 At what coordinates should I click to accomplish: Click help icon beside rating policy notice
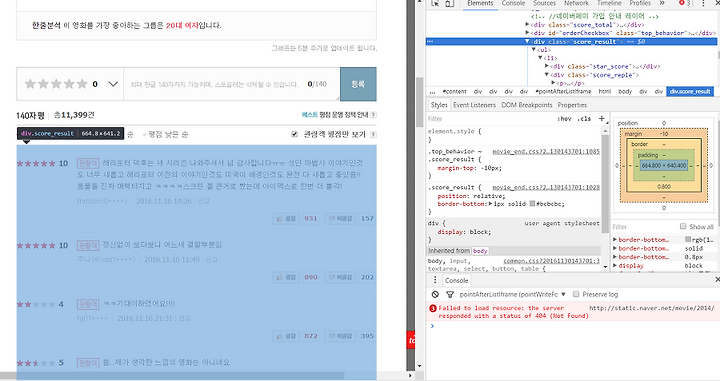click(373, 115)
